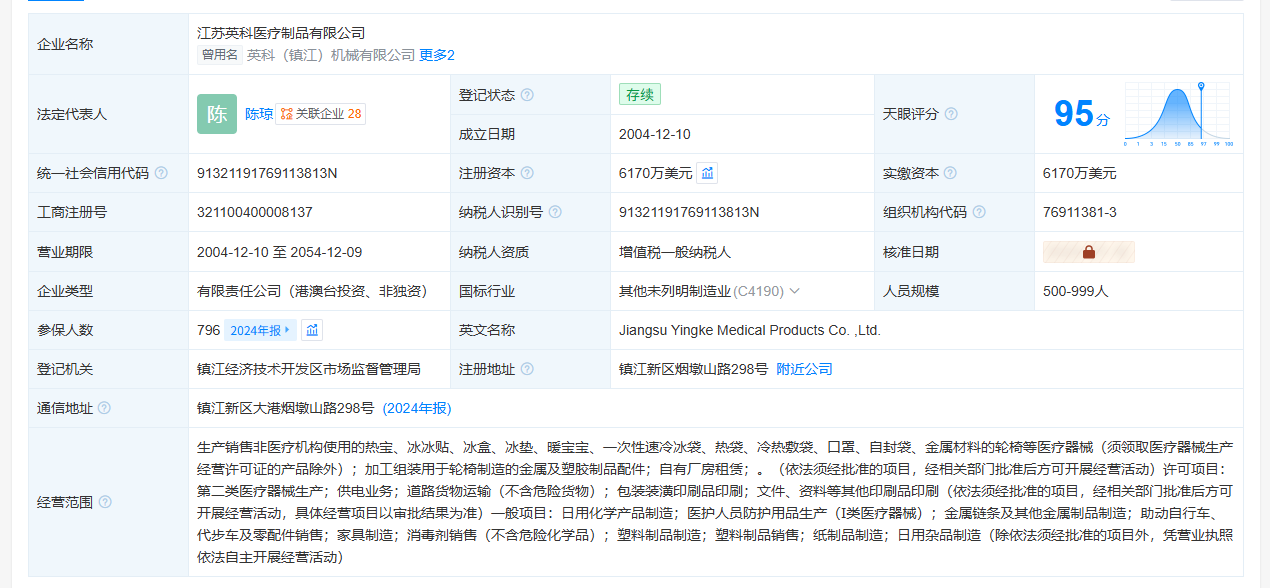Viewport: 1270px width, 588px height.
Task: View 附近公司 near the registered address
Action: 804,369
